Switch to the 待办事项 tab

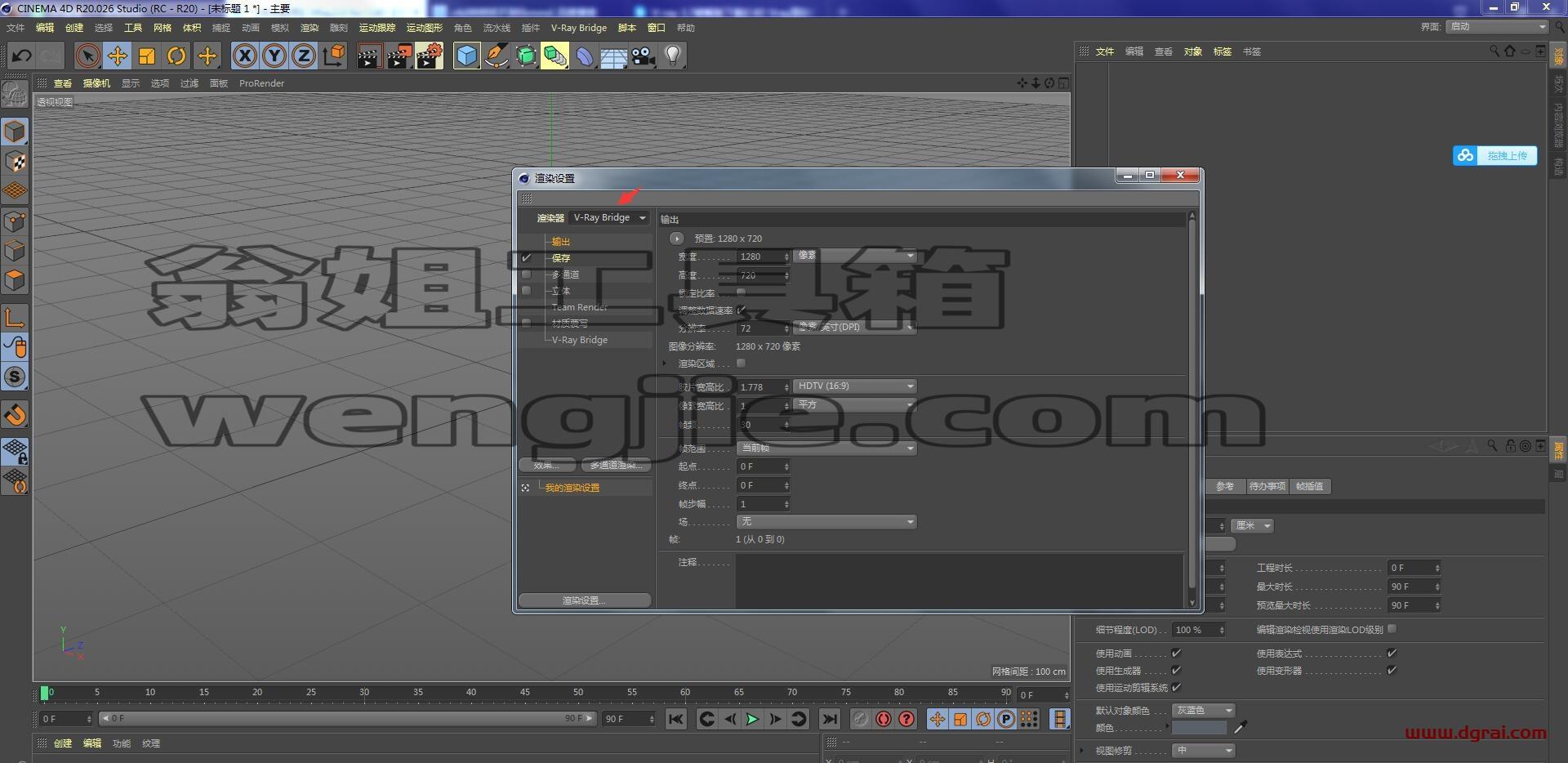point(1267,486)
